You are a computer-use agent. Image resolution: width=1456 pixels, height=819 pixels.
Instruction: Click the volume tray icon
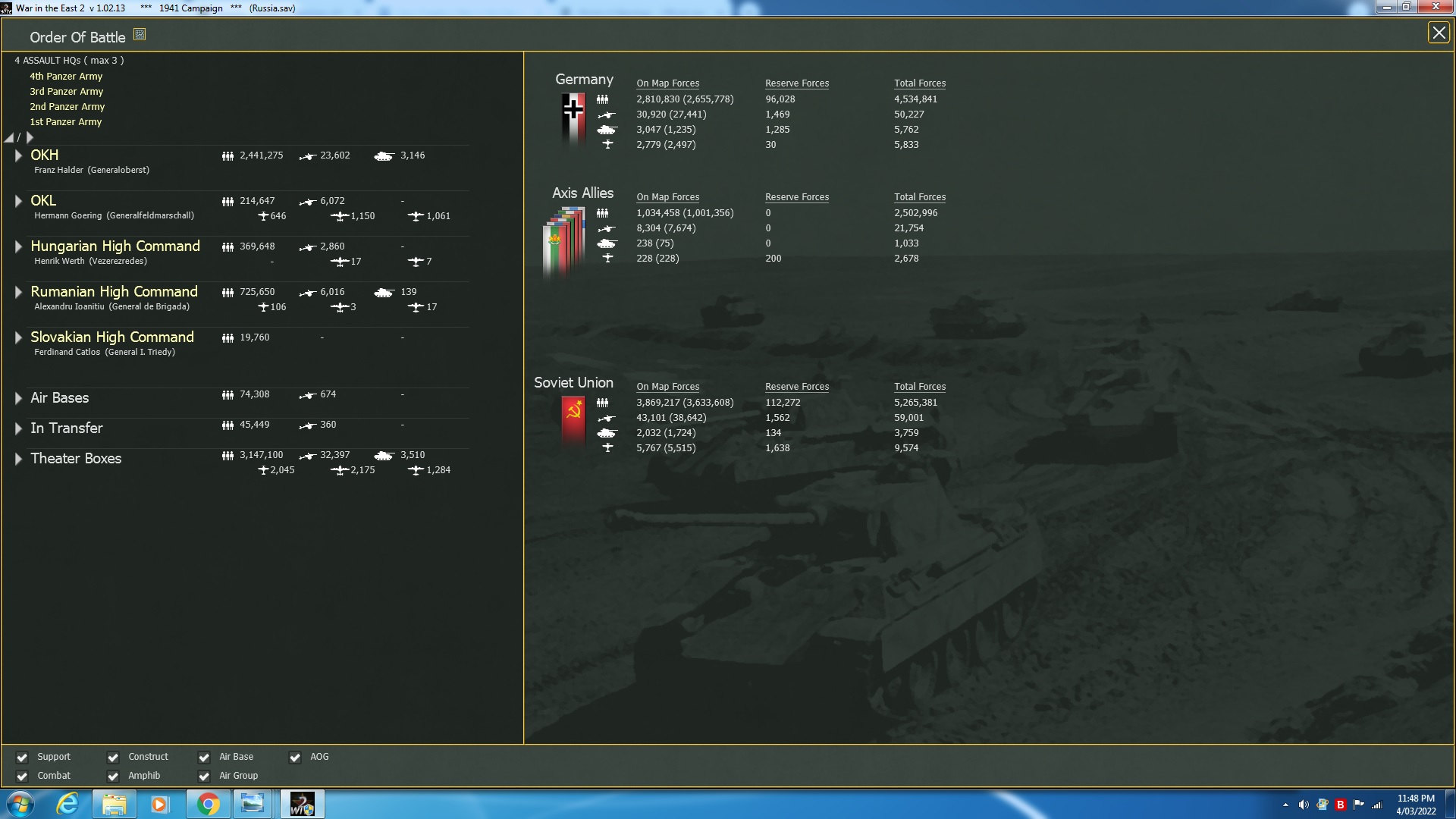click(x=1304, y=805)
